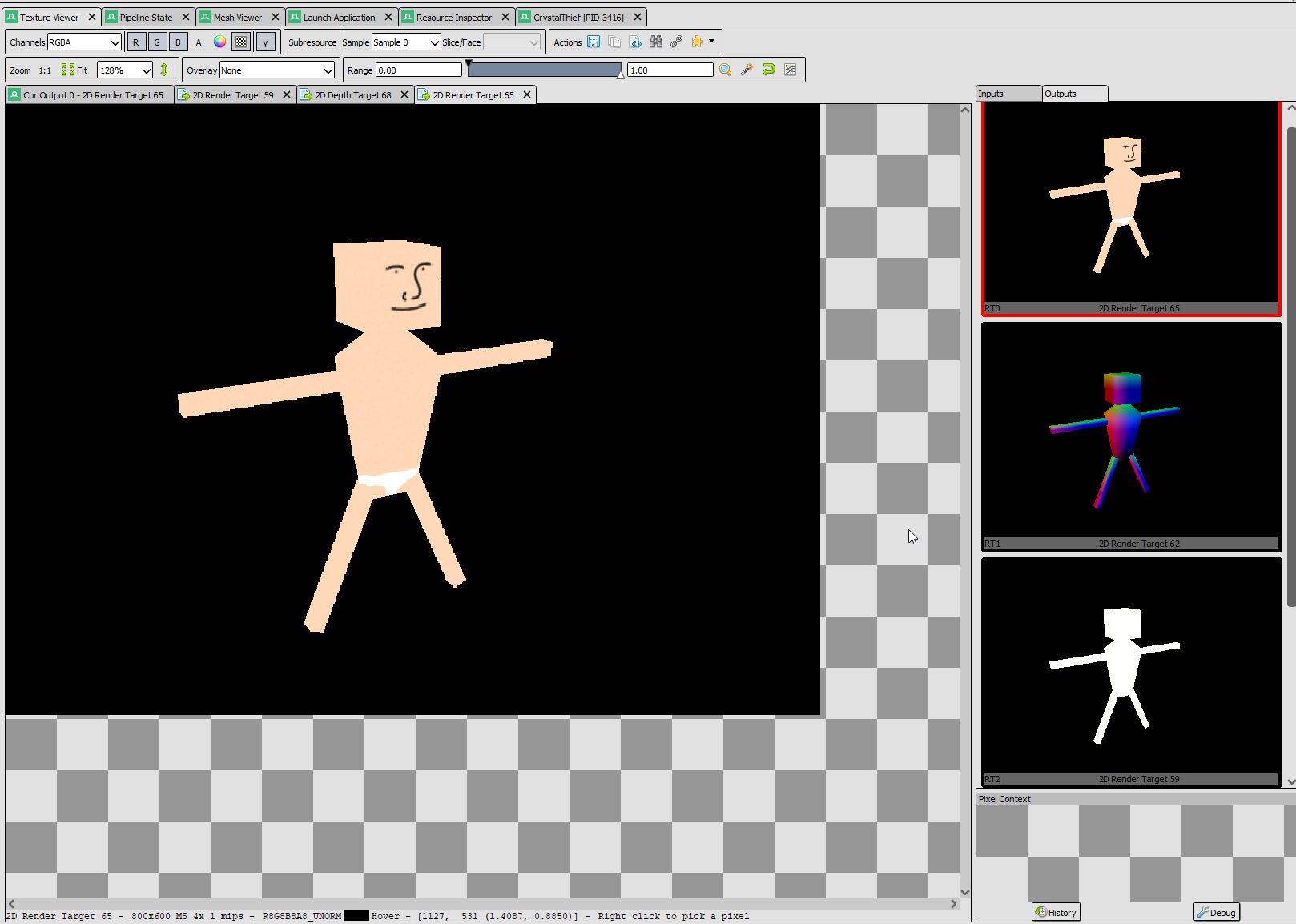Toggle the G green channel button
This screenshot has width=1296, height=924.
[x=157, y=42]
